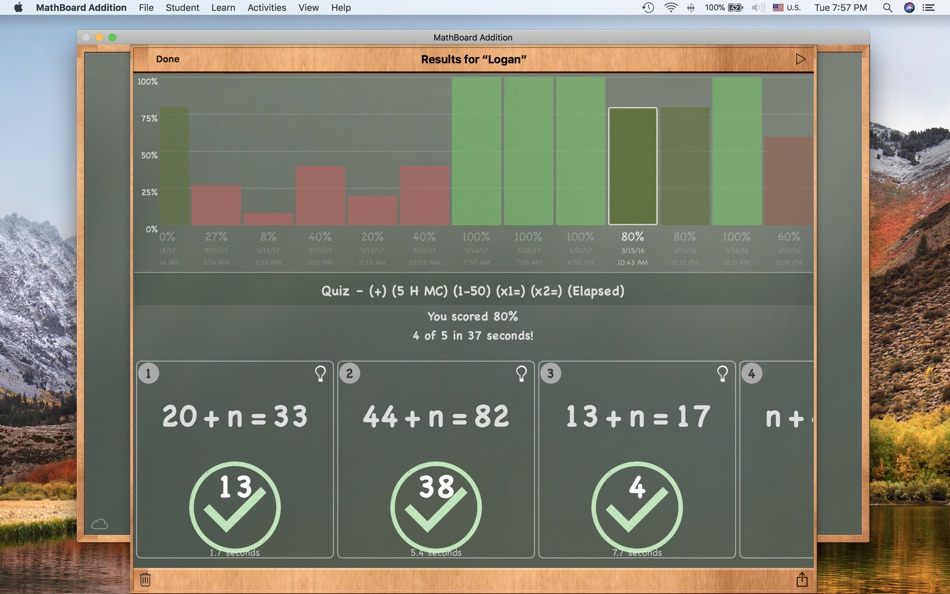Click the checkmark answer 13 circle
This screenshot has height=594, width=950.
coord(235,507)
